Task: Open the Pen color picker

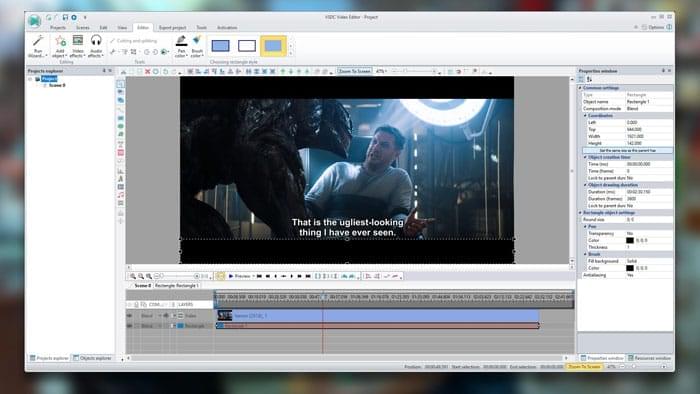Action: click(x=181, y=46)
